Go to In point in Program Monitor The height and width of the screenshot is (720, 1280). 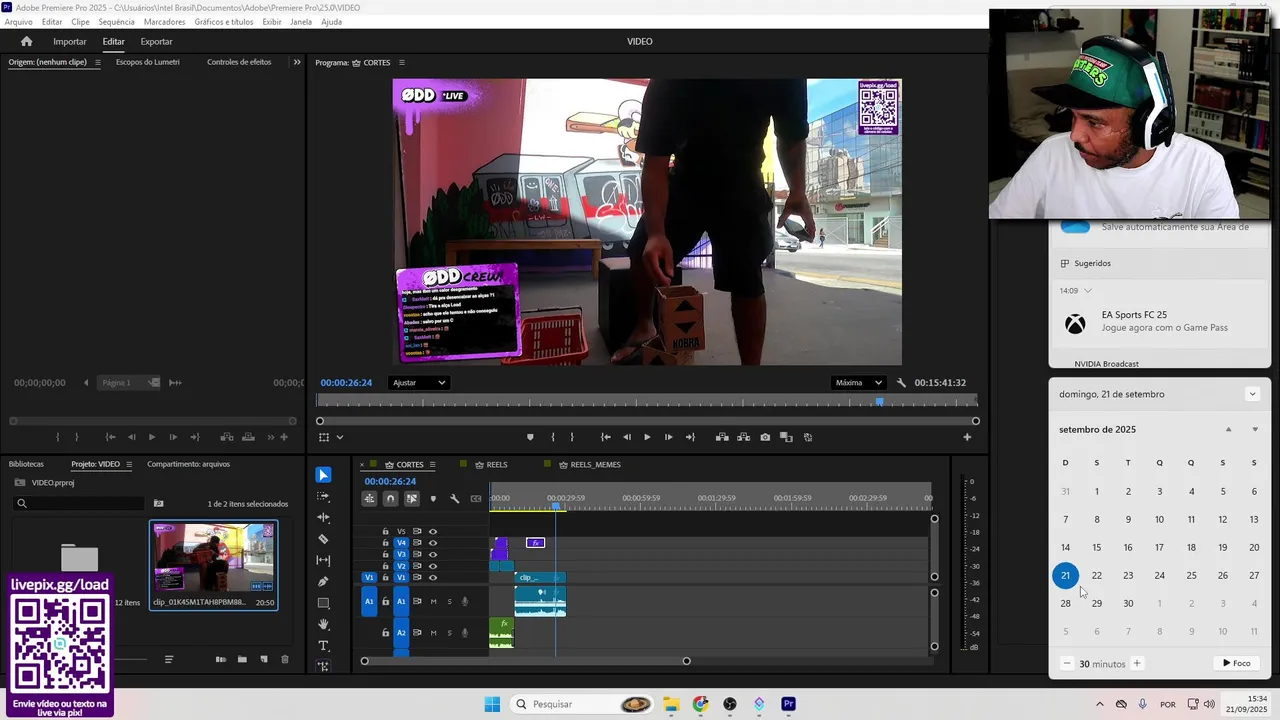(x=605, y=437)
